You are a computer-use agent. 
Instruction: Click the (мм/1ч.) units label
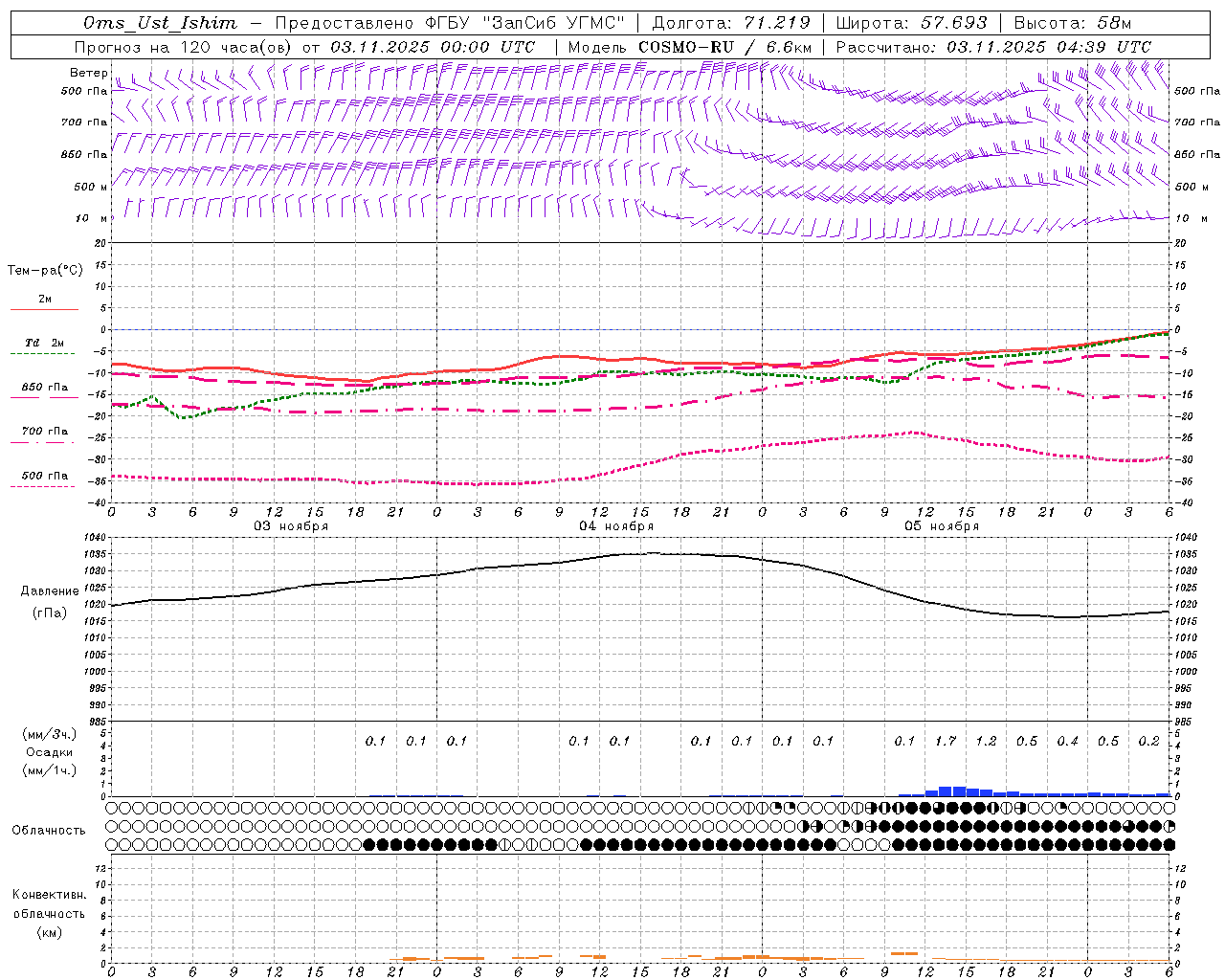pyautogui.click(x=50, y=770)
